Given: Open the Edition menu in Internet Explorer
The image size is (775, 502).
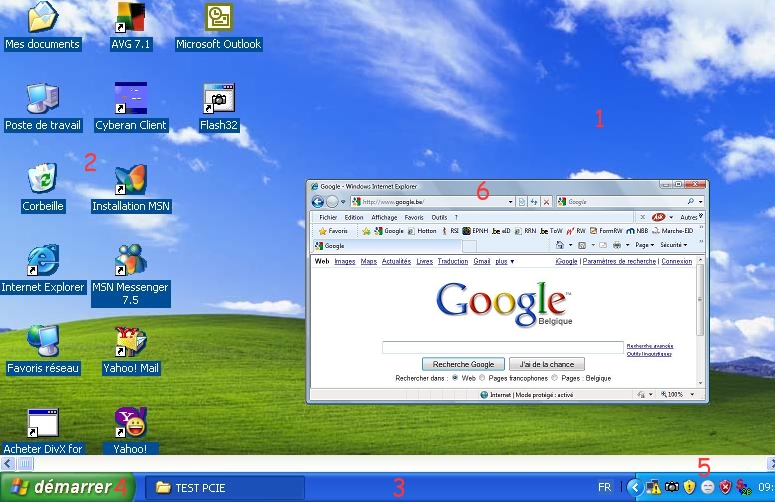Looking at the screenshot, I should coord(354,217).
